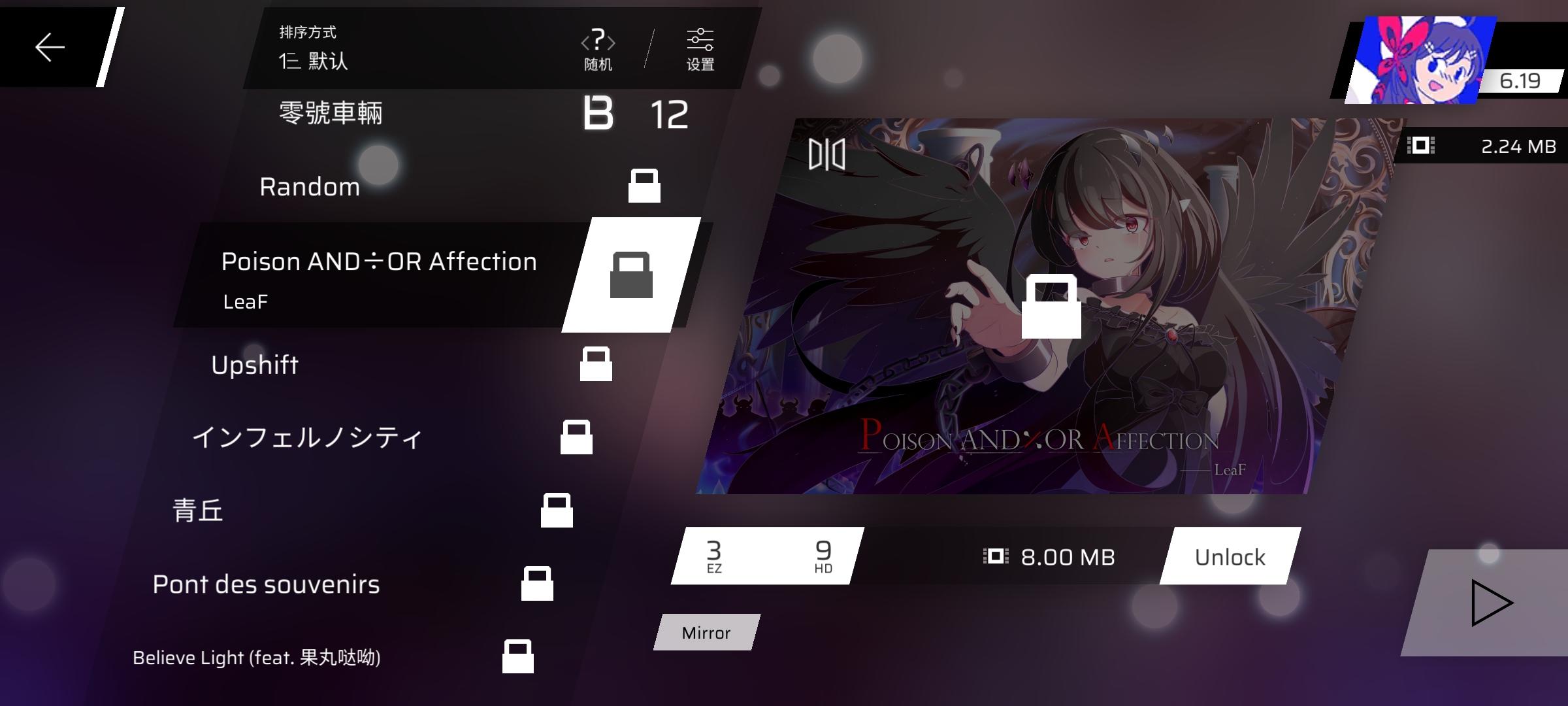Tap the back arrow icon
This screenshot has height=706, width=1568.
(50, 47)
